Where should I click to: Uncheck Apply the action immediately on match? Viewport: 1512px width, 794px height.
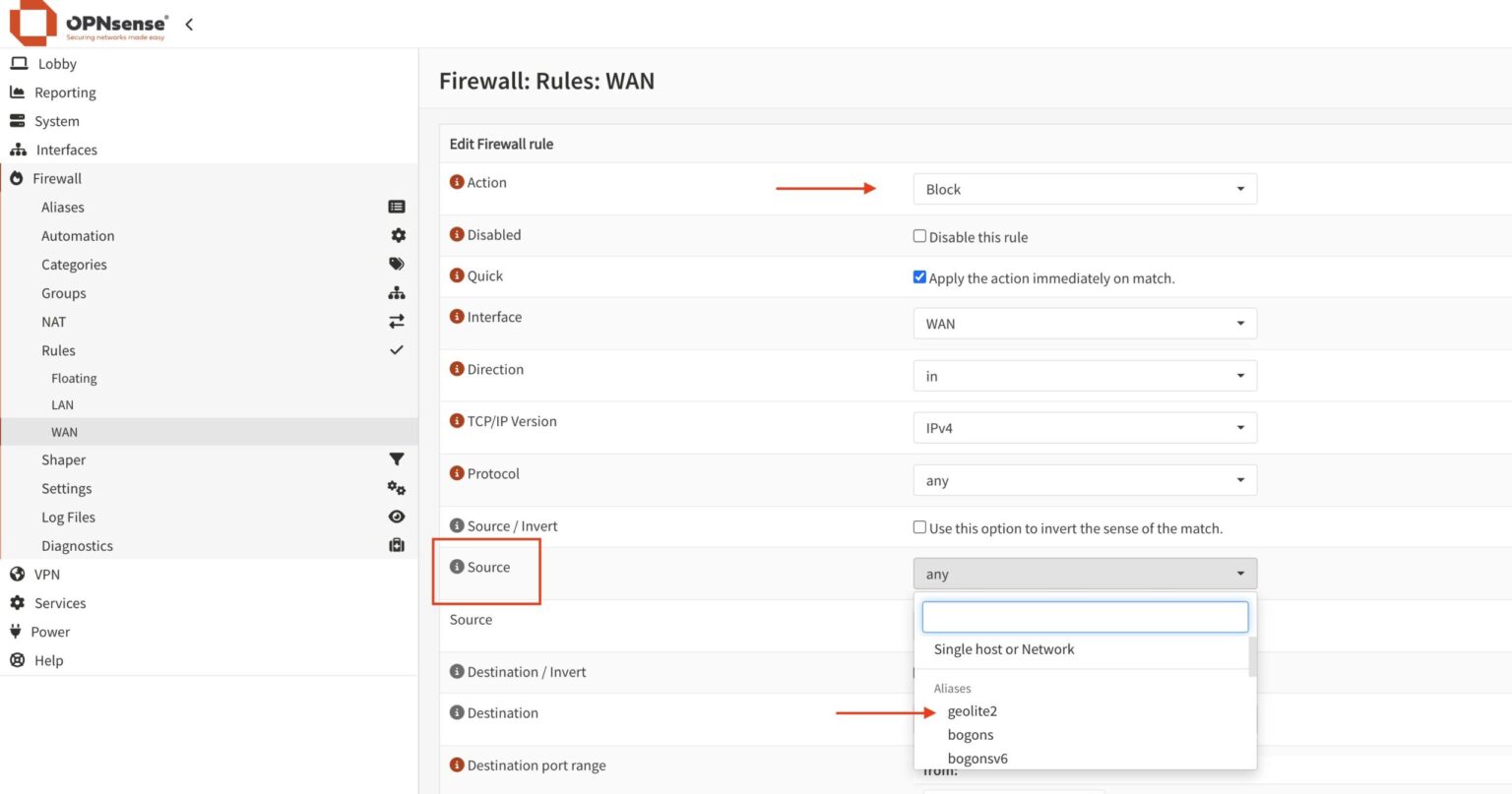919,276
